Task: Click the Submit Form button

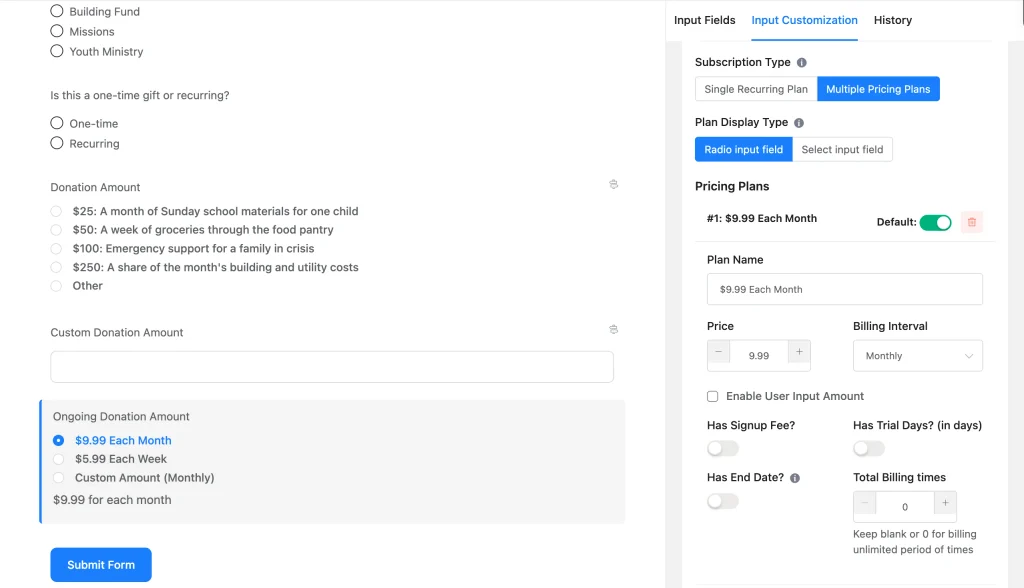Action: (x=101, y=565)
